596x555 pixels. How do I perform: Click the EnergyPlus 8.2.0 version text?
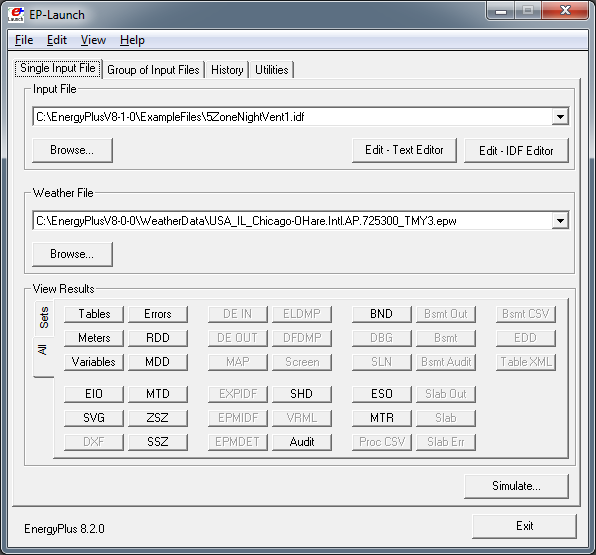(64, 529)
